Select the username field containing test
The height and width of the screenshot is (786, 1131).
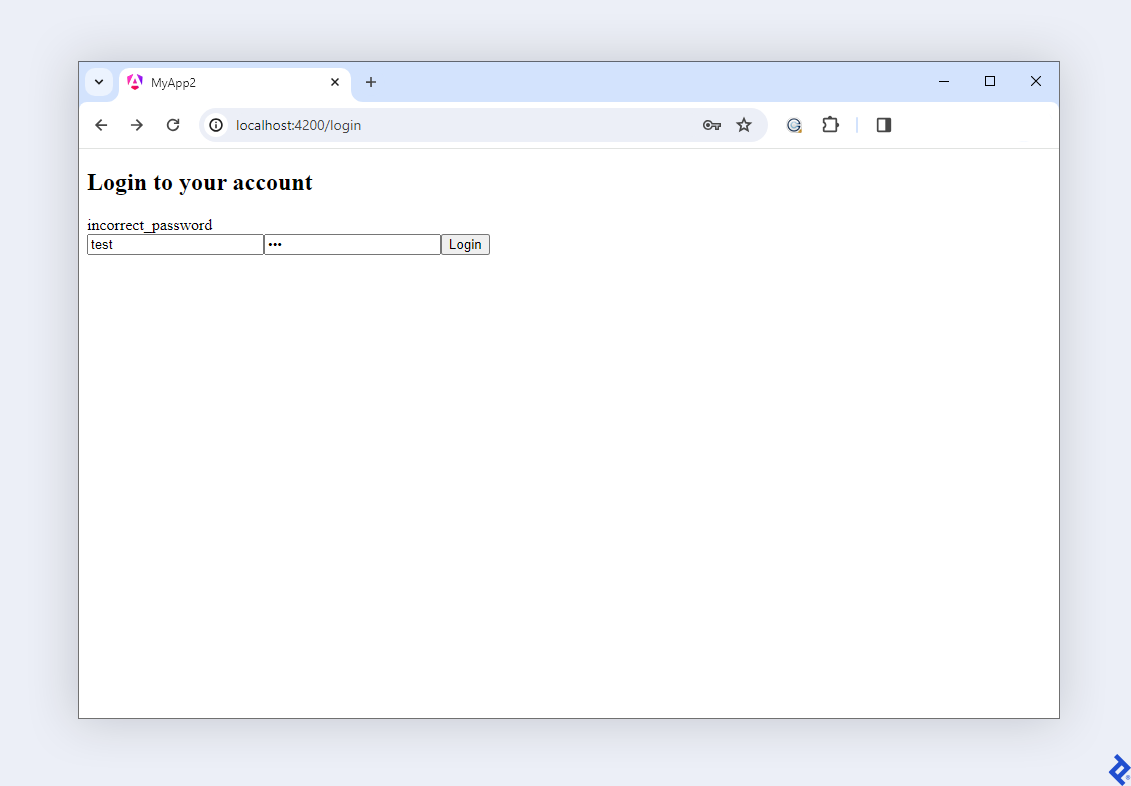pos(175,244)
